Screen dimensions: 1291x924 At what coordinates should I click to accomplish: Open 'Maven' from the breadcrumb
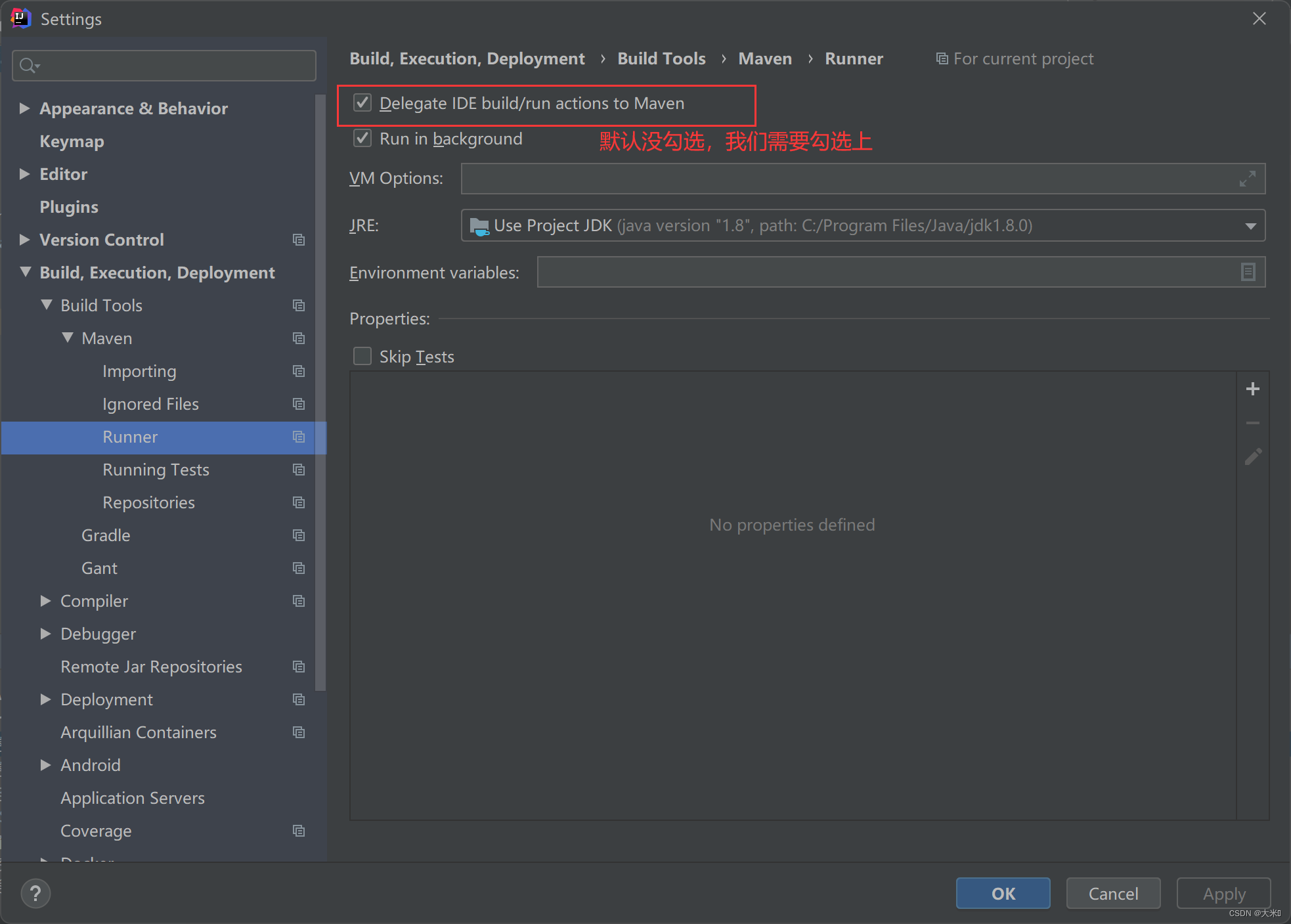tap(765, 58)
